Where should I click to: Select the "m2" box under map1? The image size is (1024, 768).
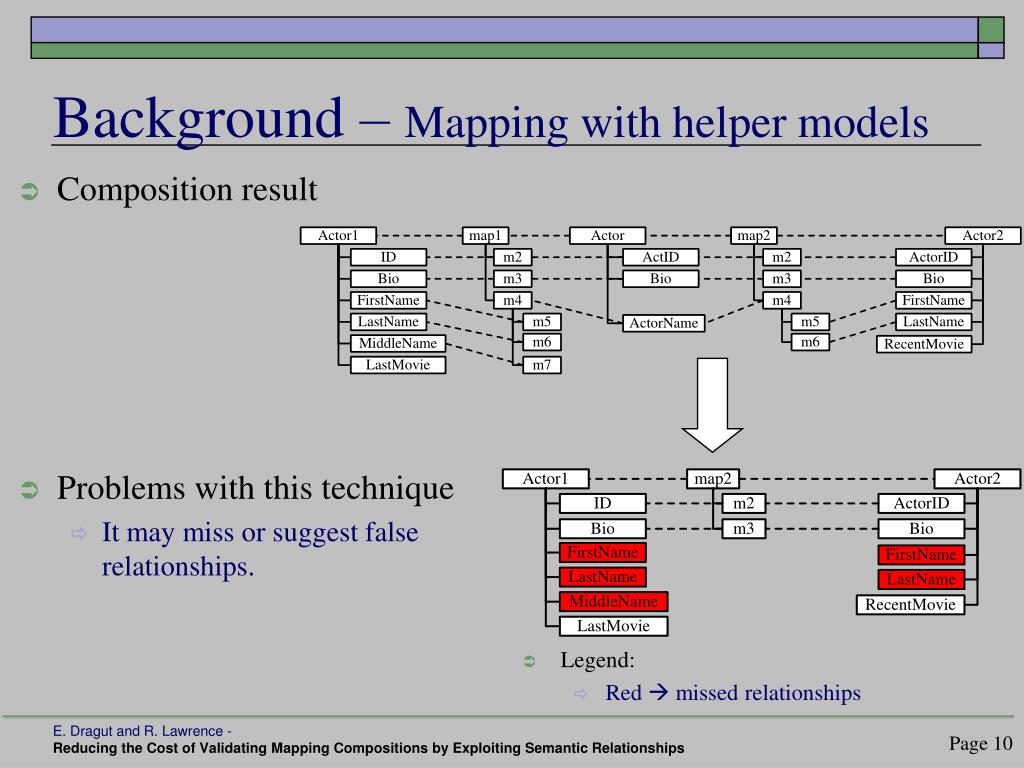tap(513, 257)
